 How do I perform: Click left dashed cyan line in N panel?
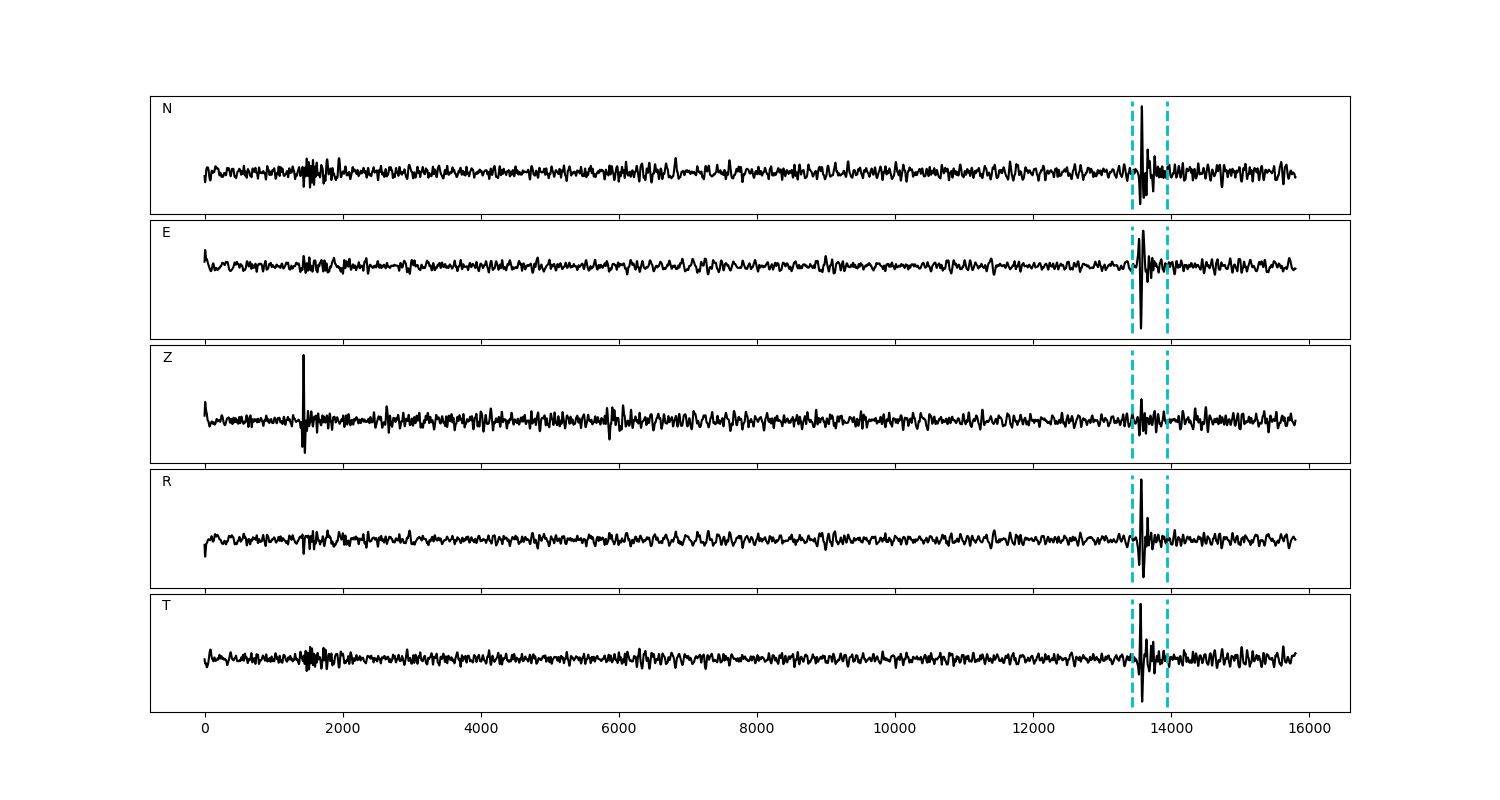pyautogui.click(x=1132, y=140)
